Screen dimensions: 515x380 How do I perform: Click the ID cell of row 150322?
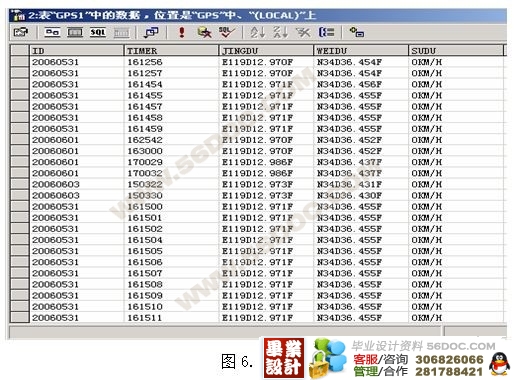pyautogui.click(x=77, y=184)
